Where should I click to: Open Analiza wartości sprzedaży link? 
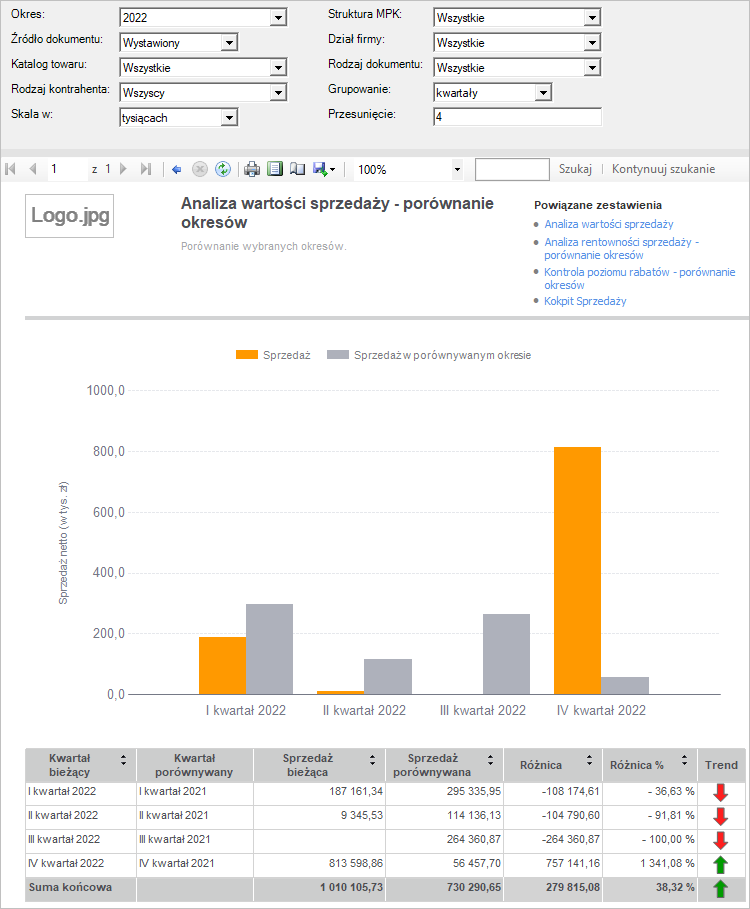608,224
